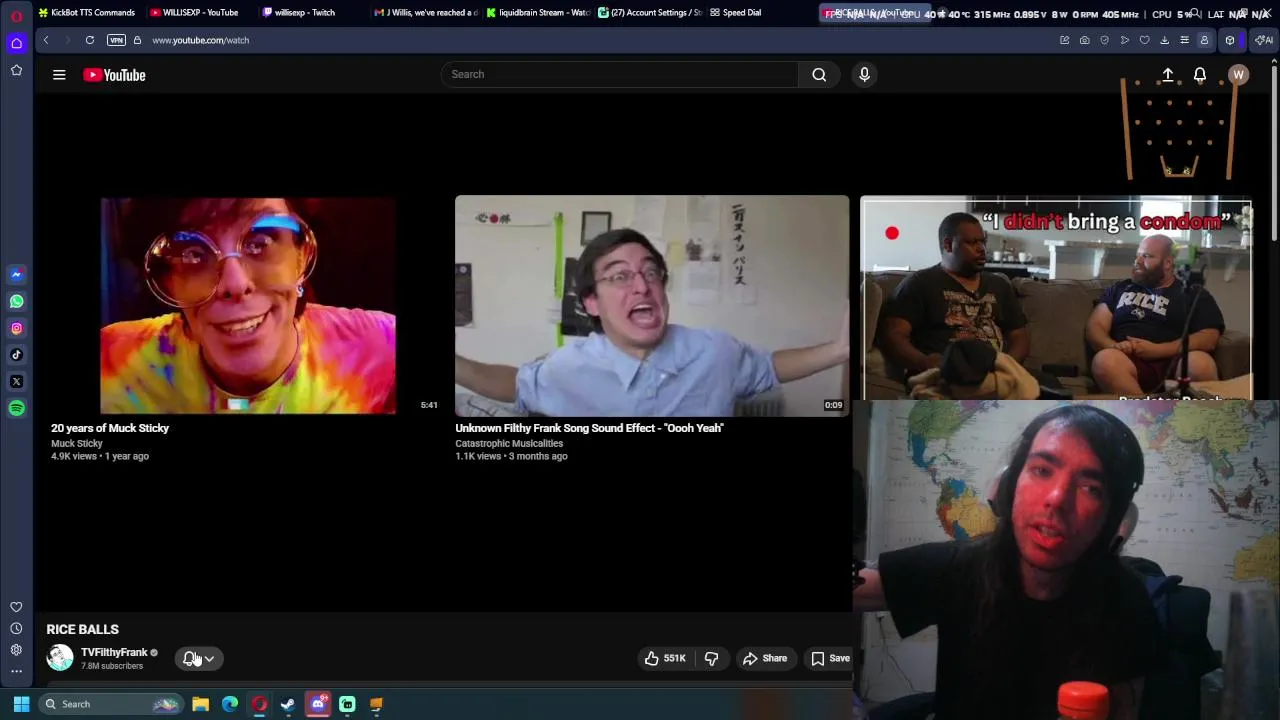Click the Windows taskbar Search box
The height and width of the screenshot is (720, 1280).
[110, 704]
